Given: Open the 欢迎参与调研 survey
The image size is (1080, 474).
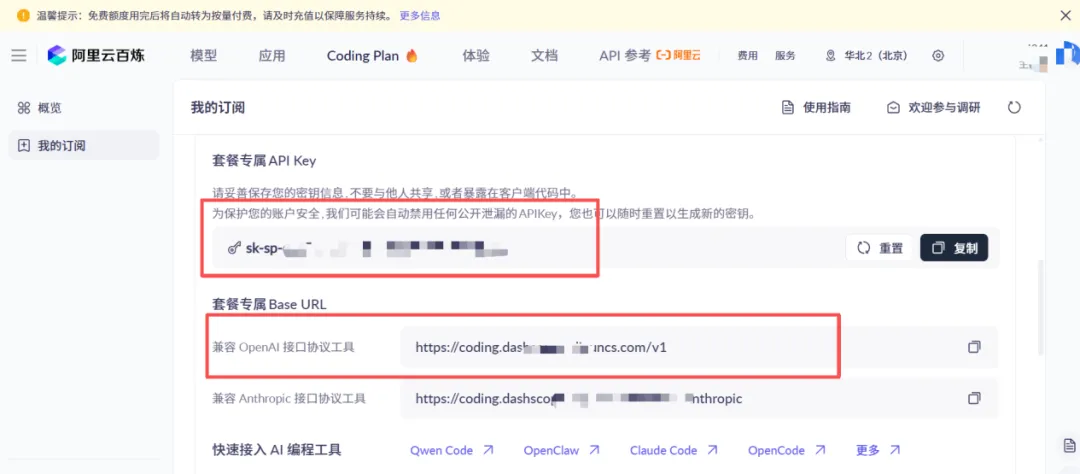Looking at the screenshot, I should coord(933,107).
